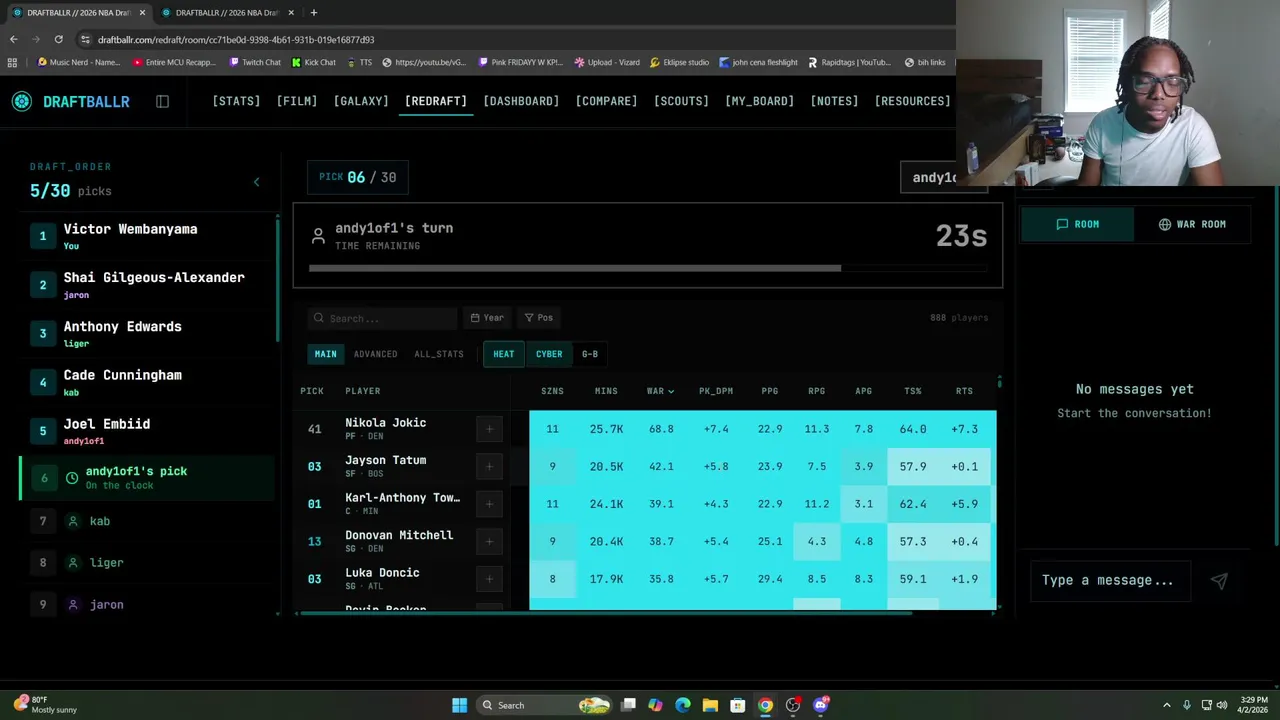This screenshot has height=720, width=1280.
Task: Click the clock icon on andy1of1's pick
Action: click(72, 478)
